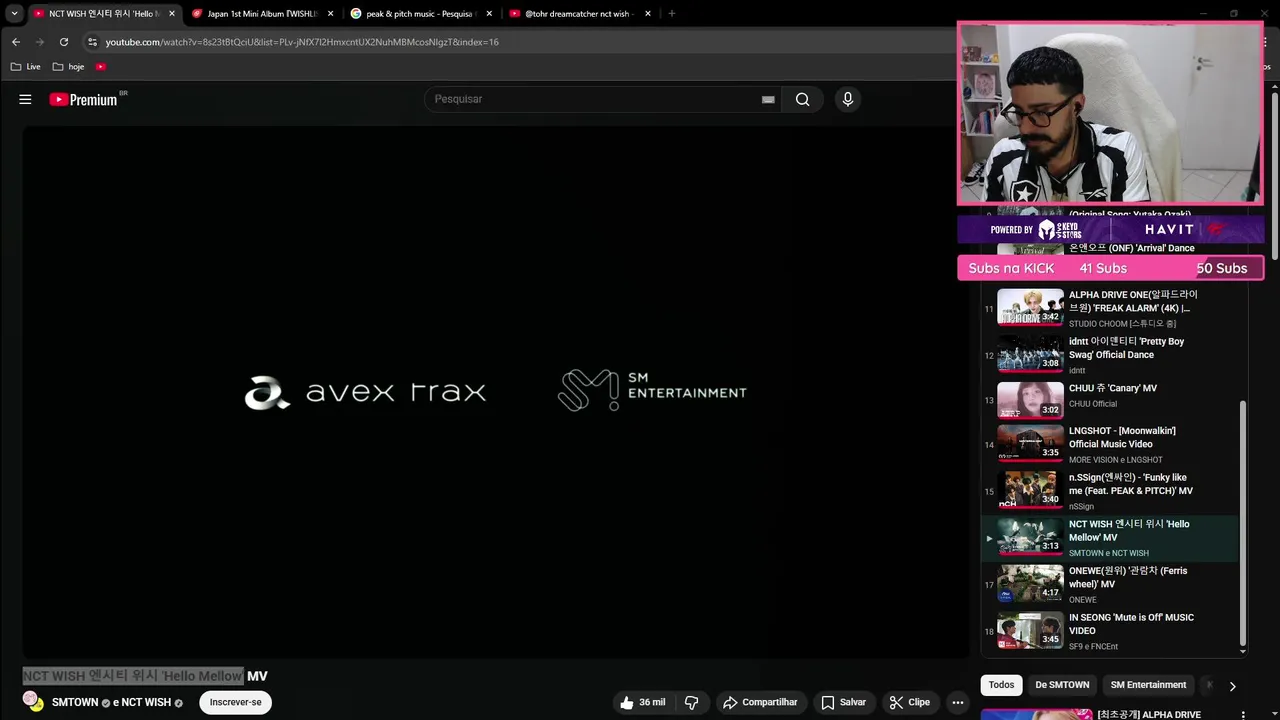Open the hoje bookmarks folder
Viewport: 1280px width, 720px height.
69,67
